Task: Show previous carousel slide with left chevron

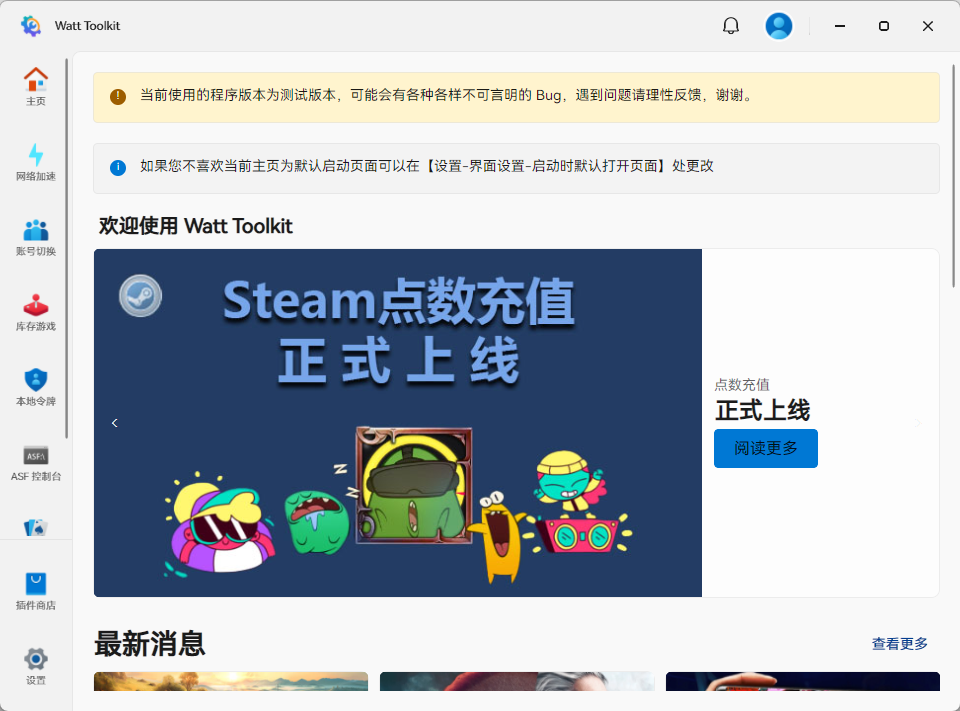Action: (114, 422)
